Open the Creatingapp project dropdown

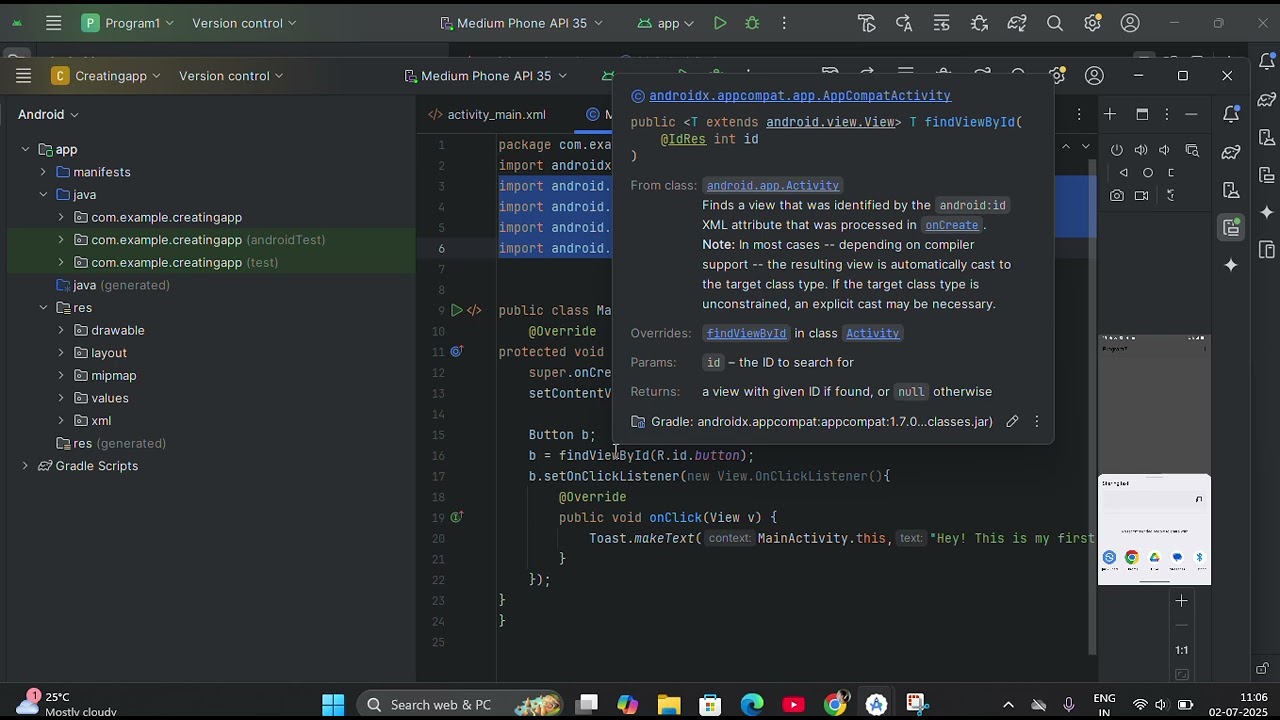(x=108, y=76)
